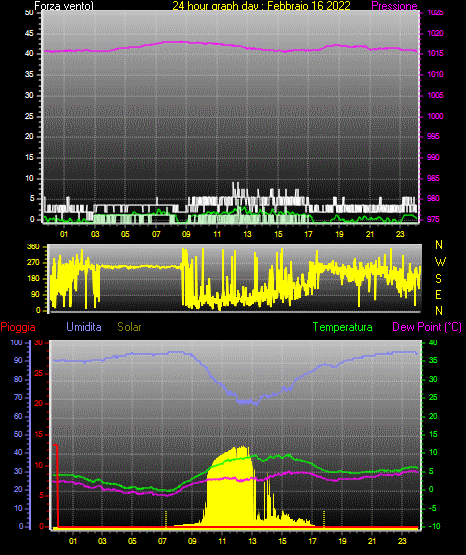The image size is (466, 555).
Task: Click the Temperatura legend label
Action: click(343, 327)
